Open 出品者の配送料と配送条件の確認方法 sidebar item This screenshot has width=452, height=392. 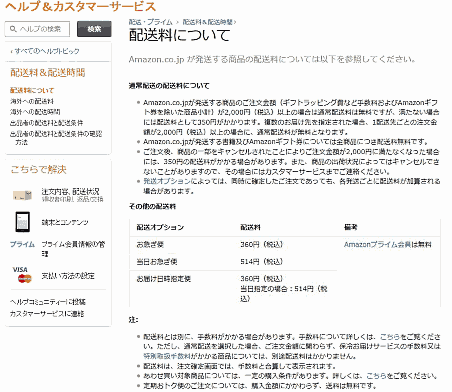pos(56,138)
